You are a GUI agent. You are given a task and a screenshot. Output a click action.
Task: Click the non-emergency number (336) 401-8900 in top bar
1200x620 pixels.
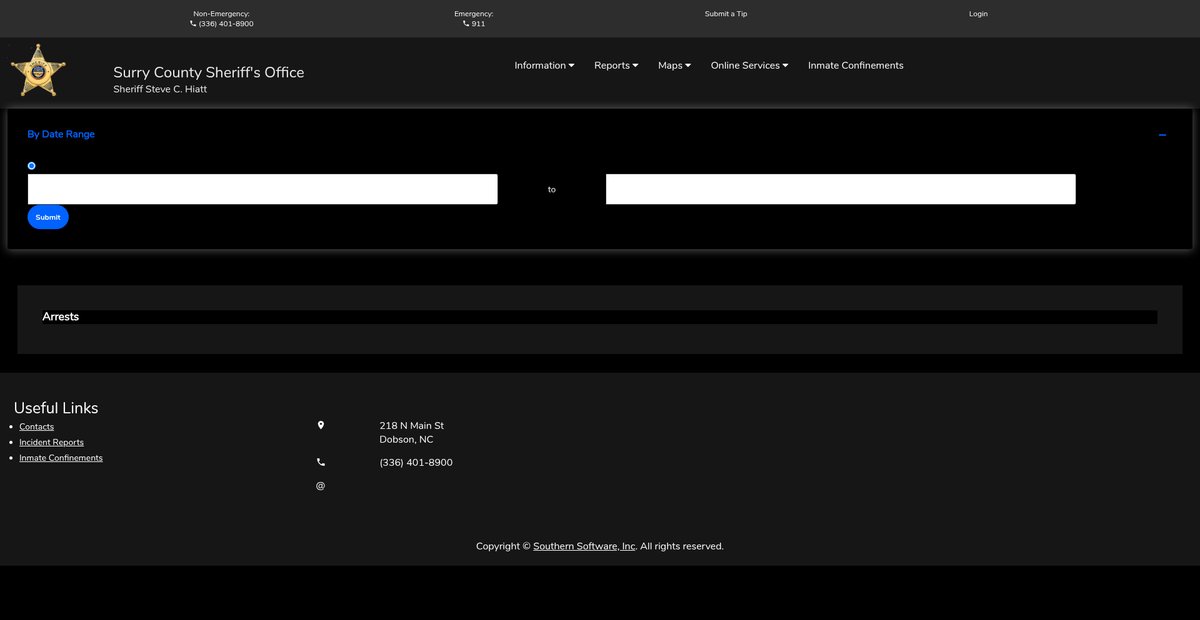(x=226, y=24)
